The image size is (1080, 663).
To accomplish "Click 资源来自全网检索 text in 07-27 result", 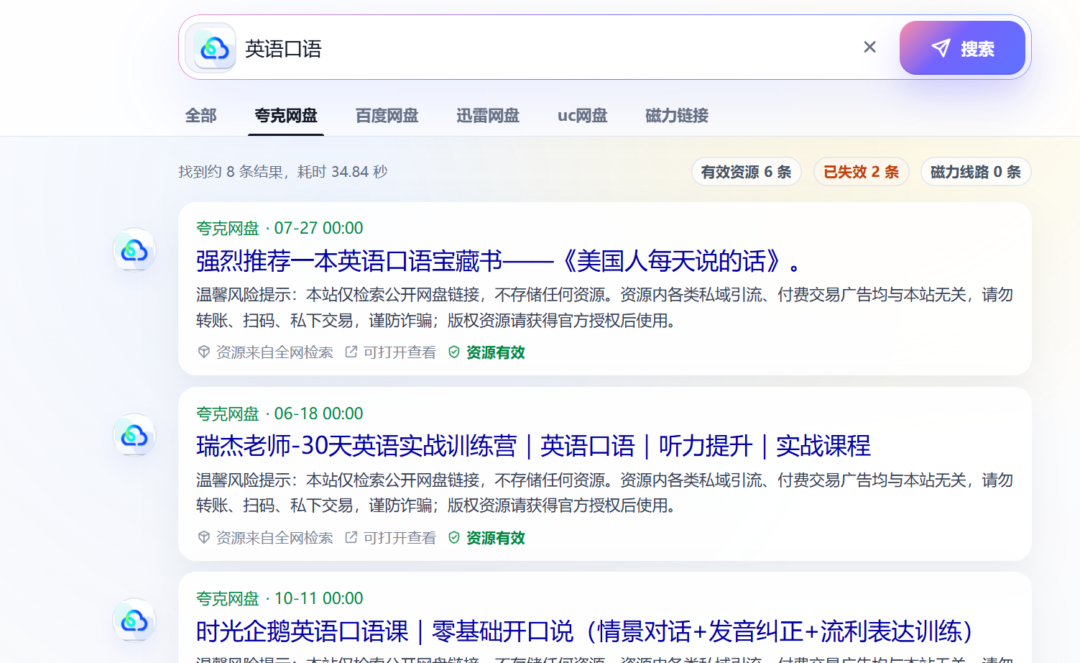I will [x=274, y=352].
